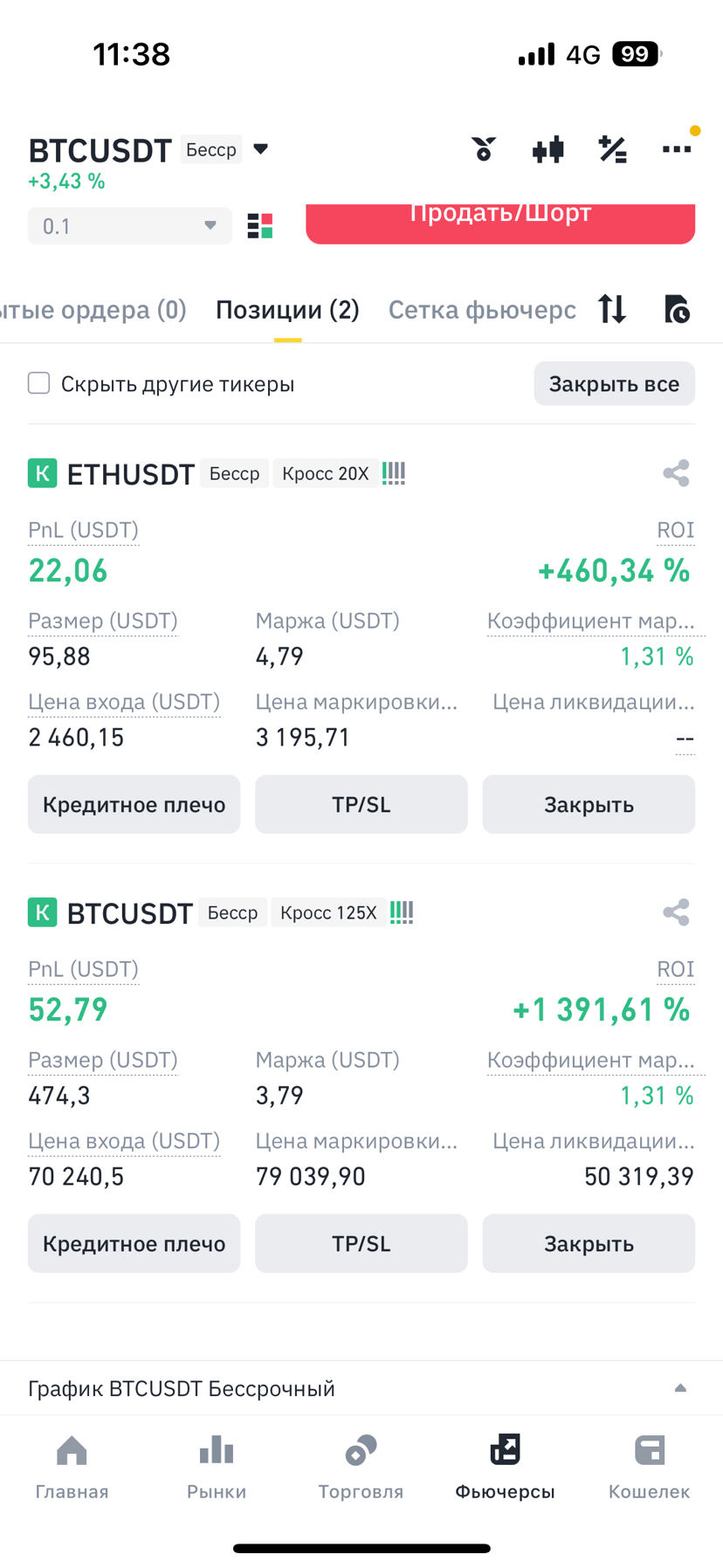Open the Рынки navigation tab

(x=217, y=1466)
